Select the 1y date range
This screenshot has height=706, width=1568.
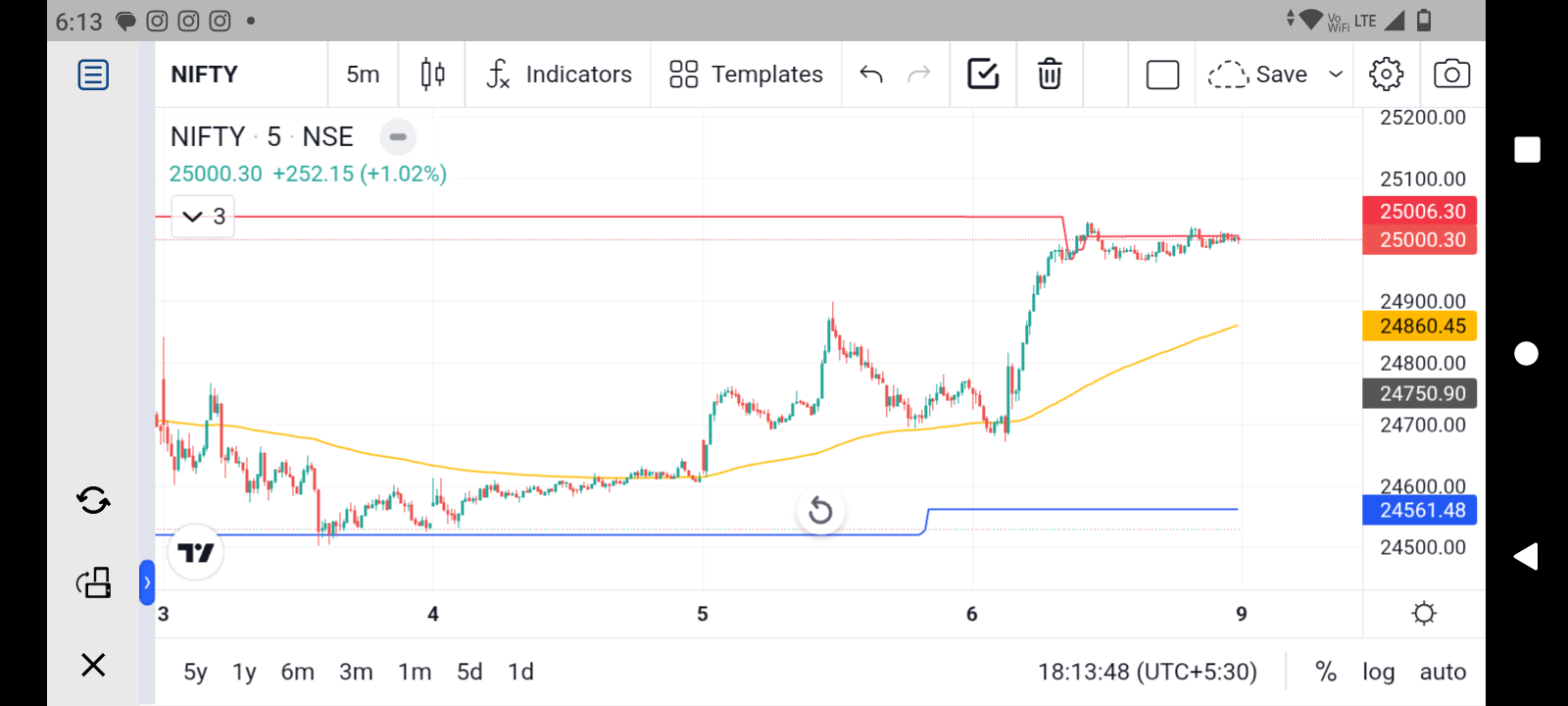(x=244, y=672)
